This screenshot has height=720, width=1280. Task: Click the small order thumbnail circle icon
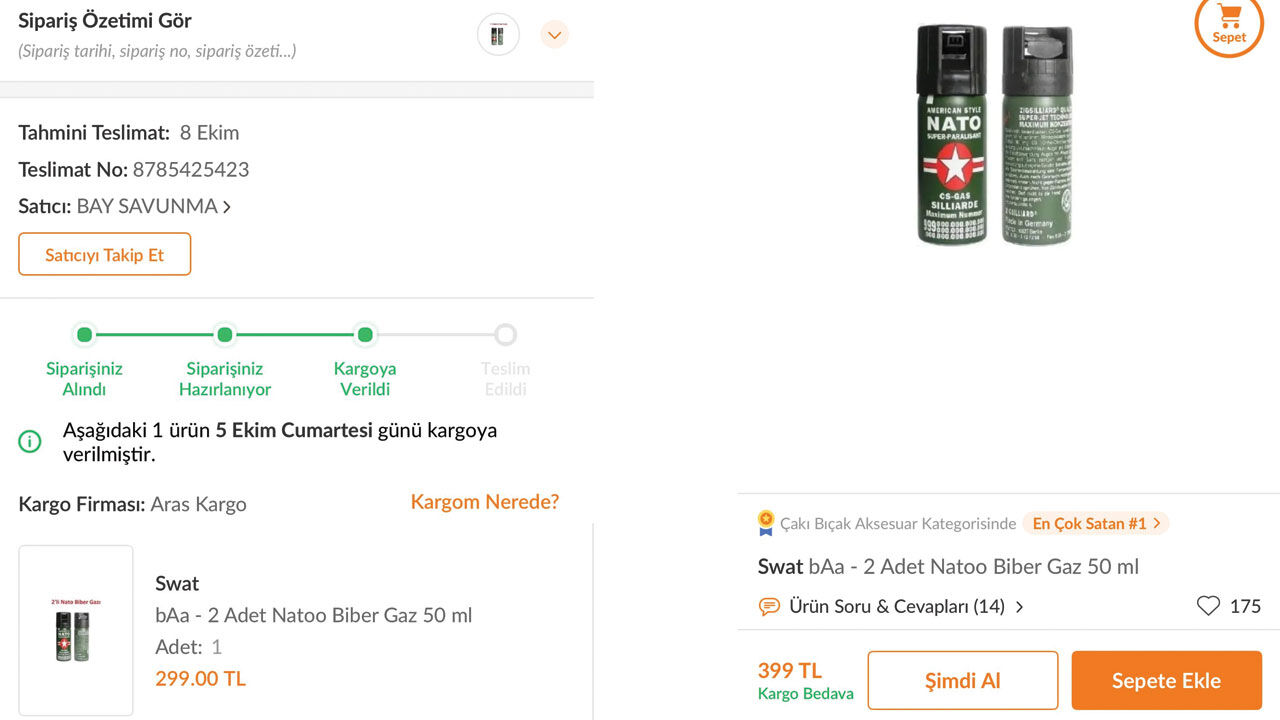coord(498,35)
